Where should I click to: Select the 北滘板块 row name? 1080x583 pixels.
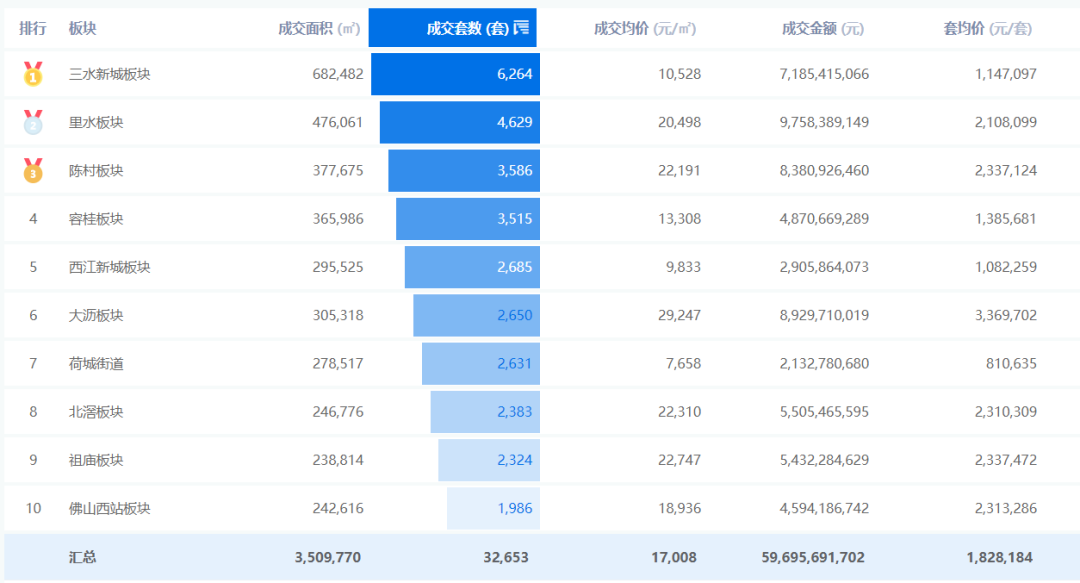click(96, 412)
